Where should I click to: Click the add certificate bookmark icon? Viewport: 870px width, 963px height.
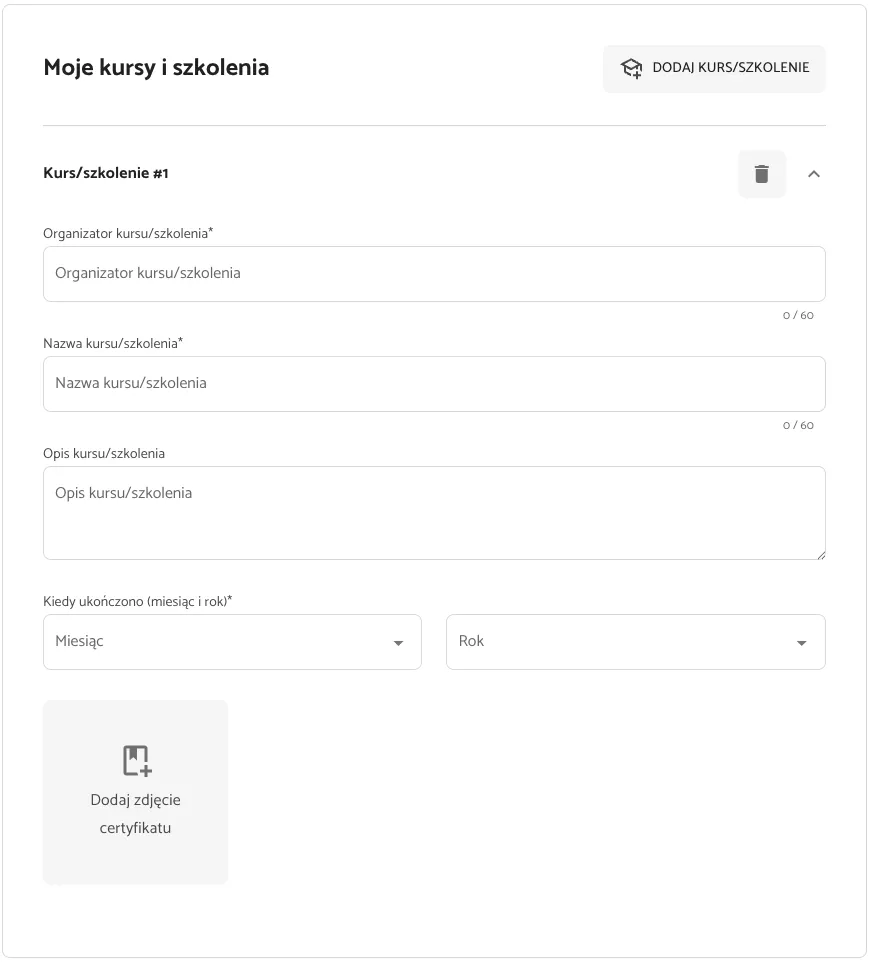click(x=137, y=761)
